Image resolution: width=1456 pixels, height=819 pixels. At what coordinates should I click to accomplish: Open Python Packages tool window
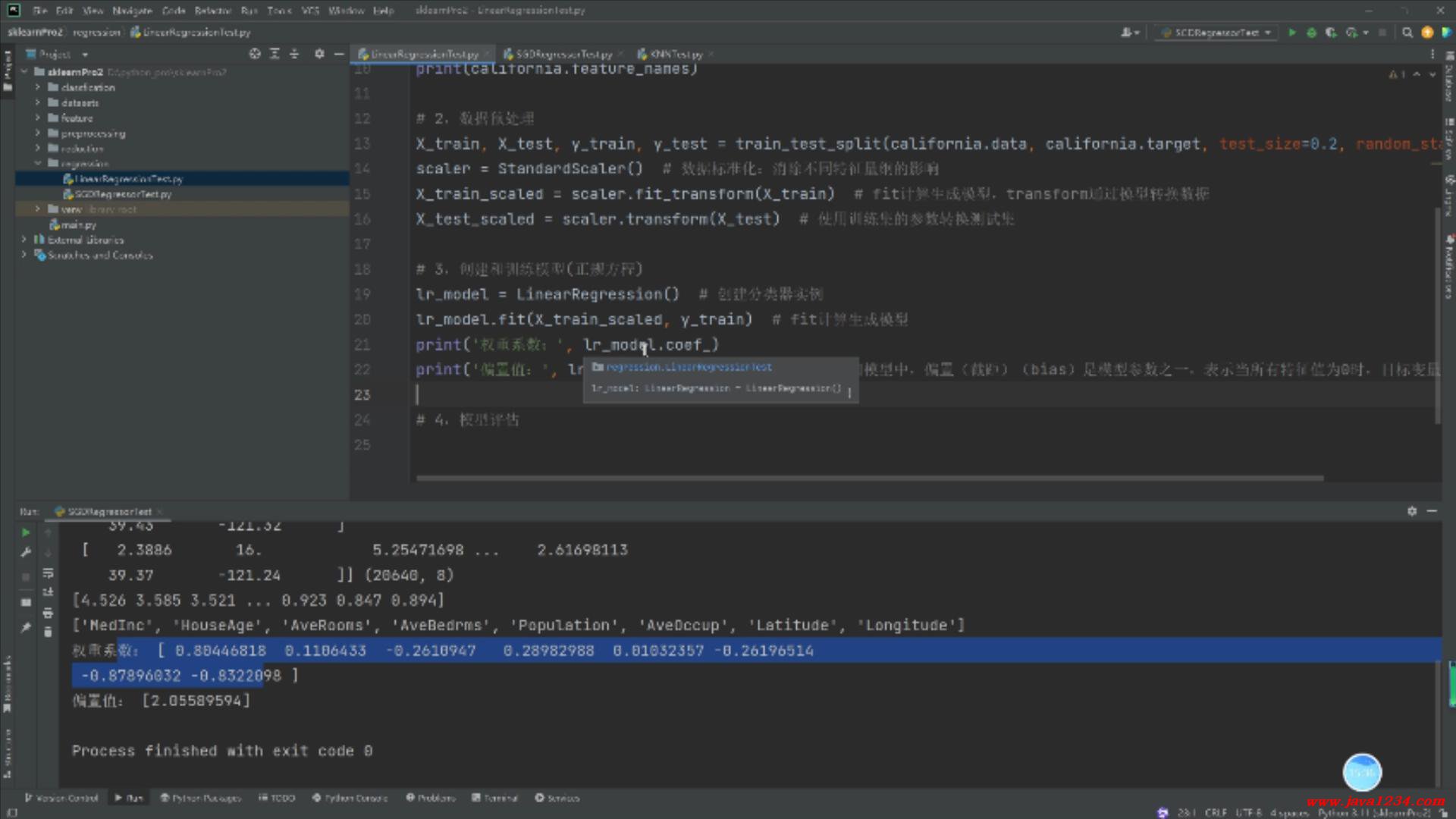click(200, 798)
